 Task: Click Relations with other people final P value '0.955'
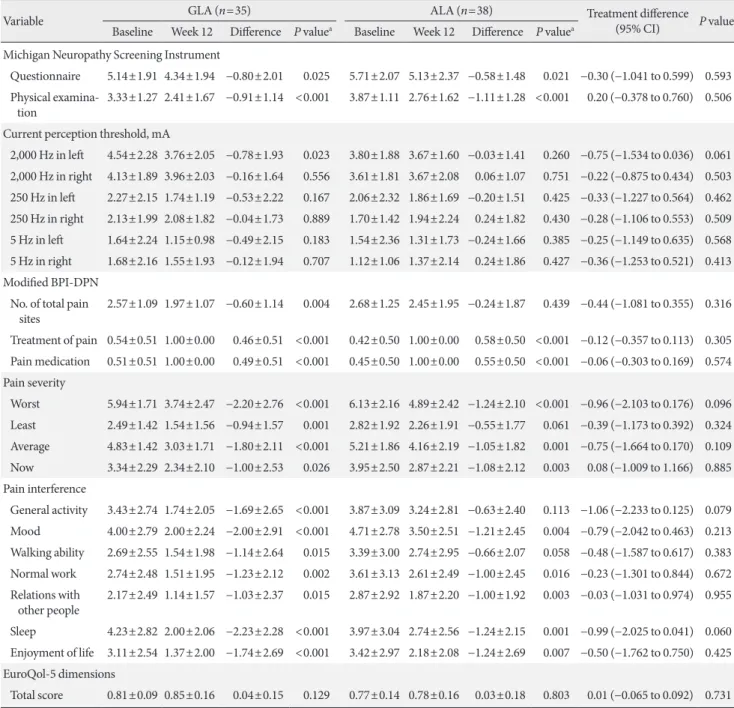pyautogui.click(x=718, y=595)
